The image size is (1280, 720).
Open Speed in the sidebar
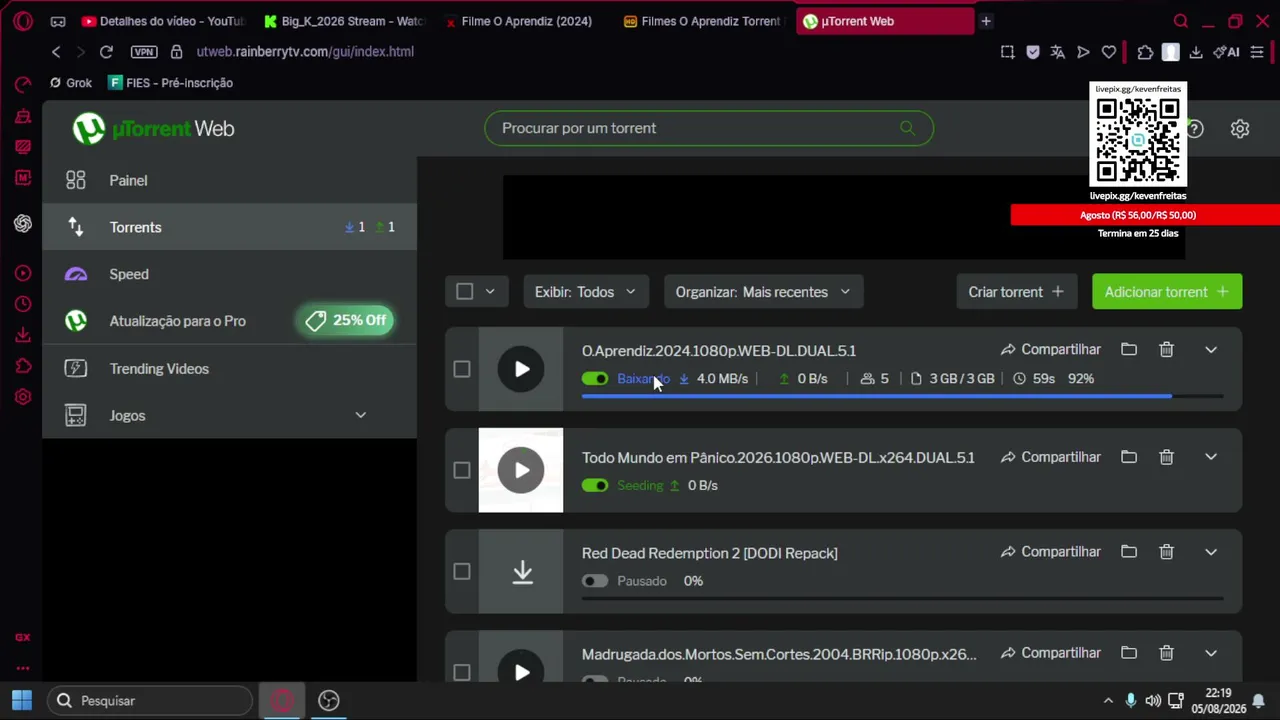[230, 274]
